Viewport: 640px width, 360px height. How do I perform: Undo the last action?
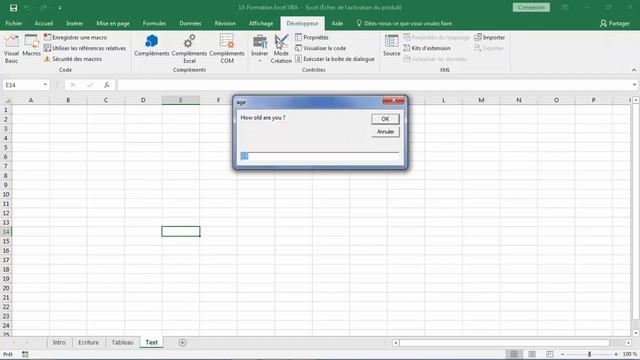tap(27, 8)
